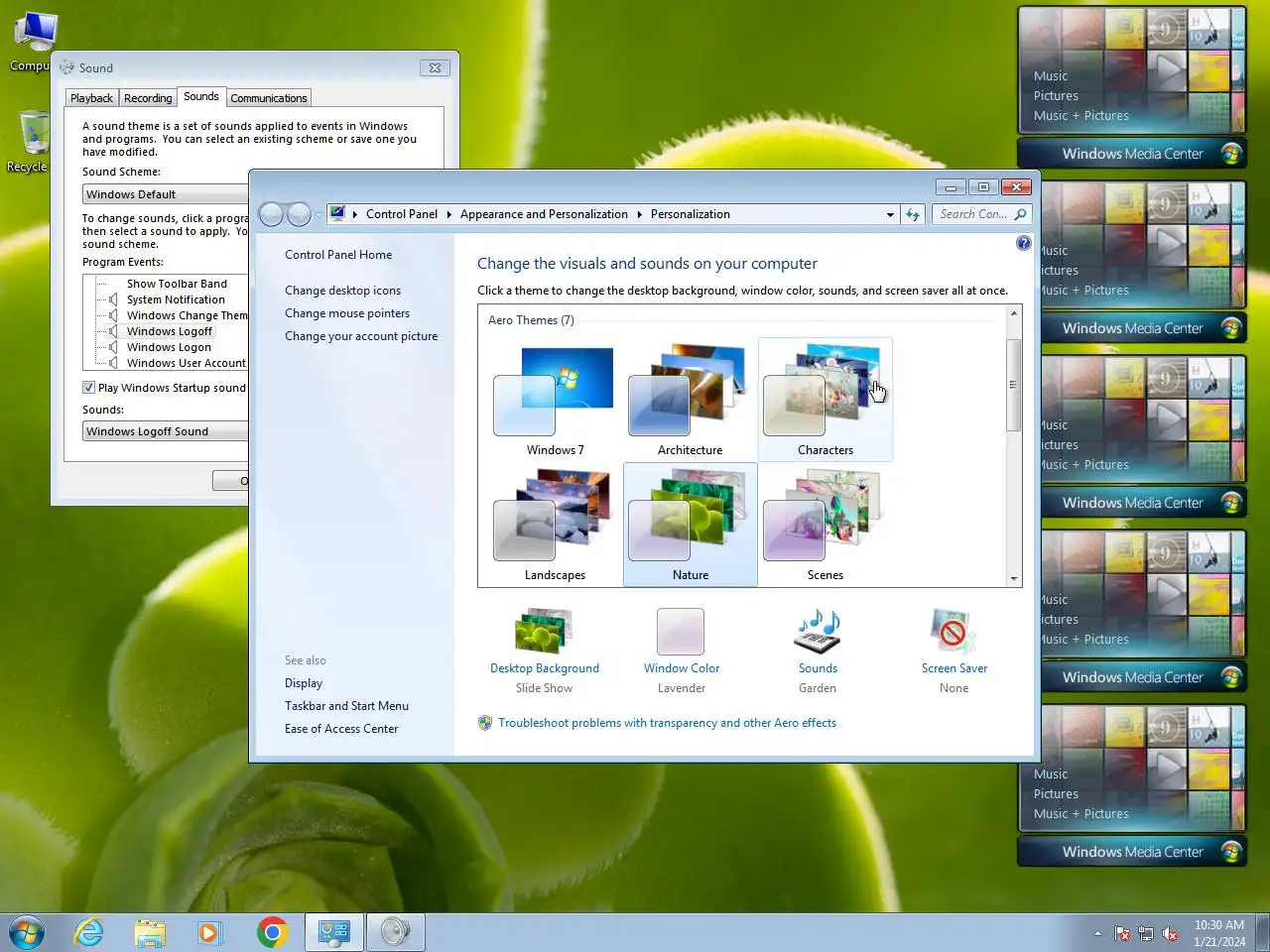Image resolution: width=1270 pixels, height=952 pixels.
Task: Click inside the Search Control Panel field
Action: (x=973, y=214)
